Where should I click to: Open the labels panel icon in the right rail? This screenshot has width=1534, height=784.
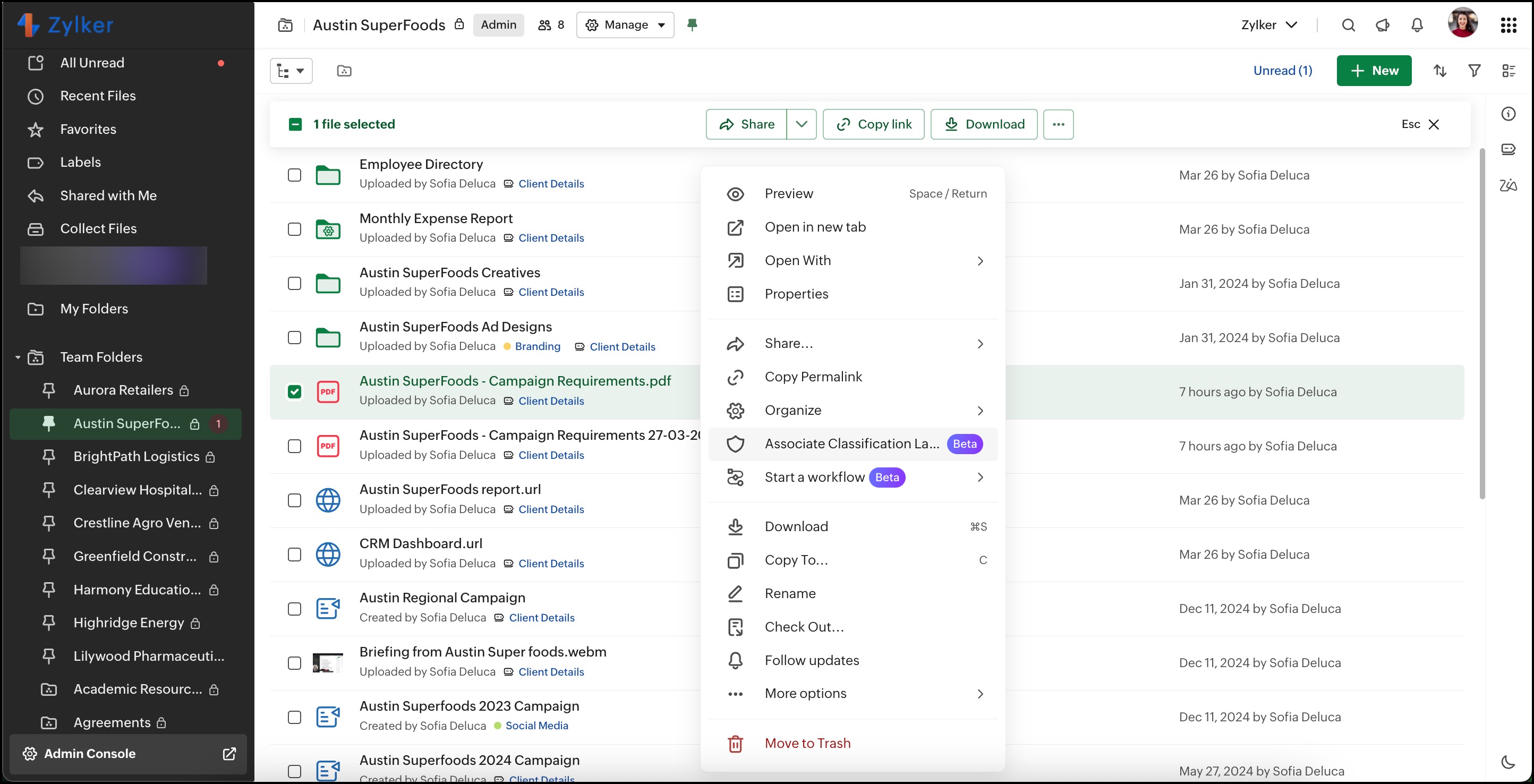pos(1509,149)
